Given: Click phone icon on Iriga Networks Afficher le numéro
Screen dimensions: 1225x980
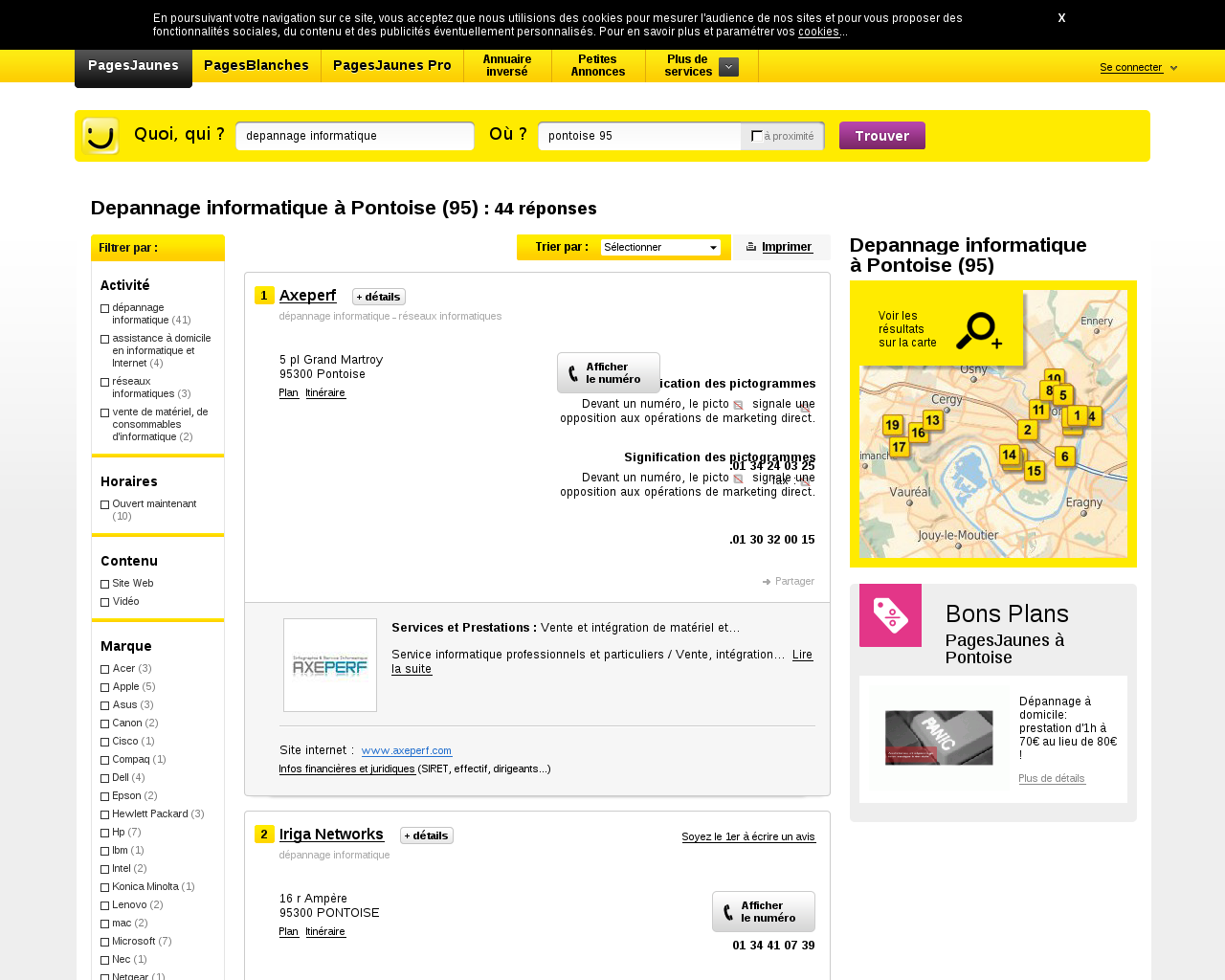Looking at the screenshot, I should pos(728,912).
